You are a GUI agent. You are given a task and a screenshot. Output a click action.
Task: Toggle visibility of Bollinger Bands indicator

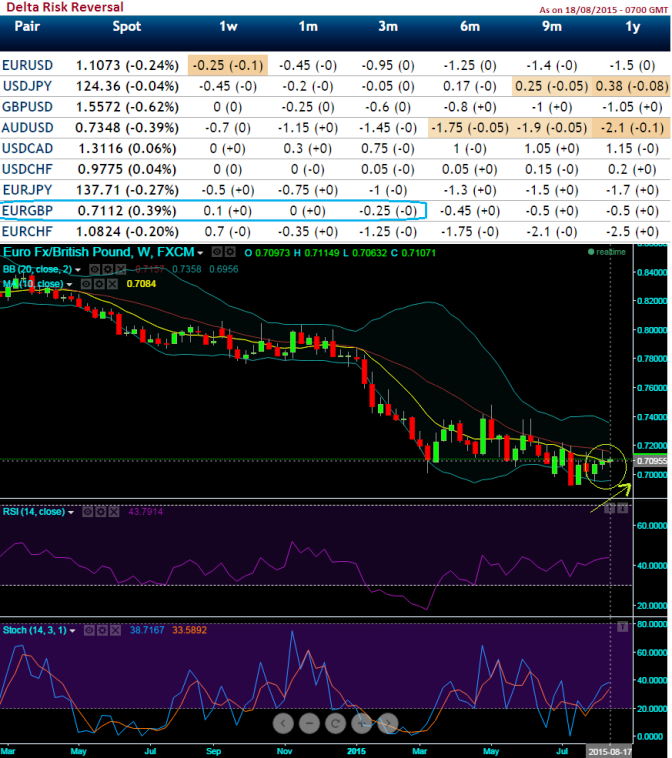[96, 269]
